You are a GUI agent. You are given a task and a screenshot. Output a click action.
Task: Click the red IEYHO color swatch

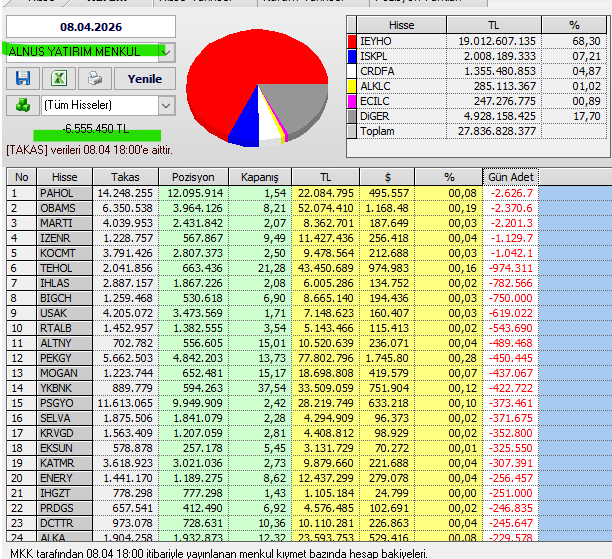point(352,41)
